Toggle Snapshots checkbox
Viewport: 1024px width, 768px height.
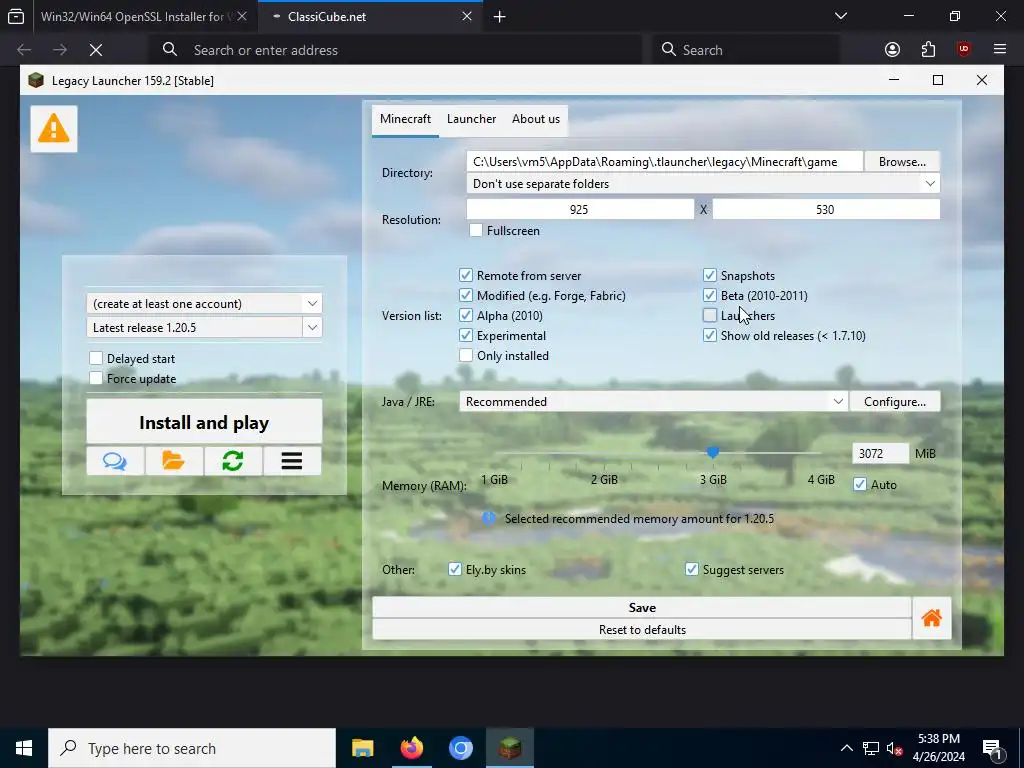click(710, 276)
